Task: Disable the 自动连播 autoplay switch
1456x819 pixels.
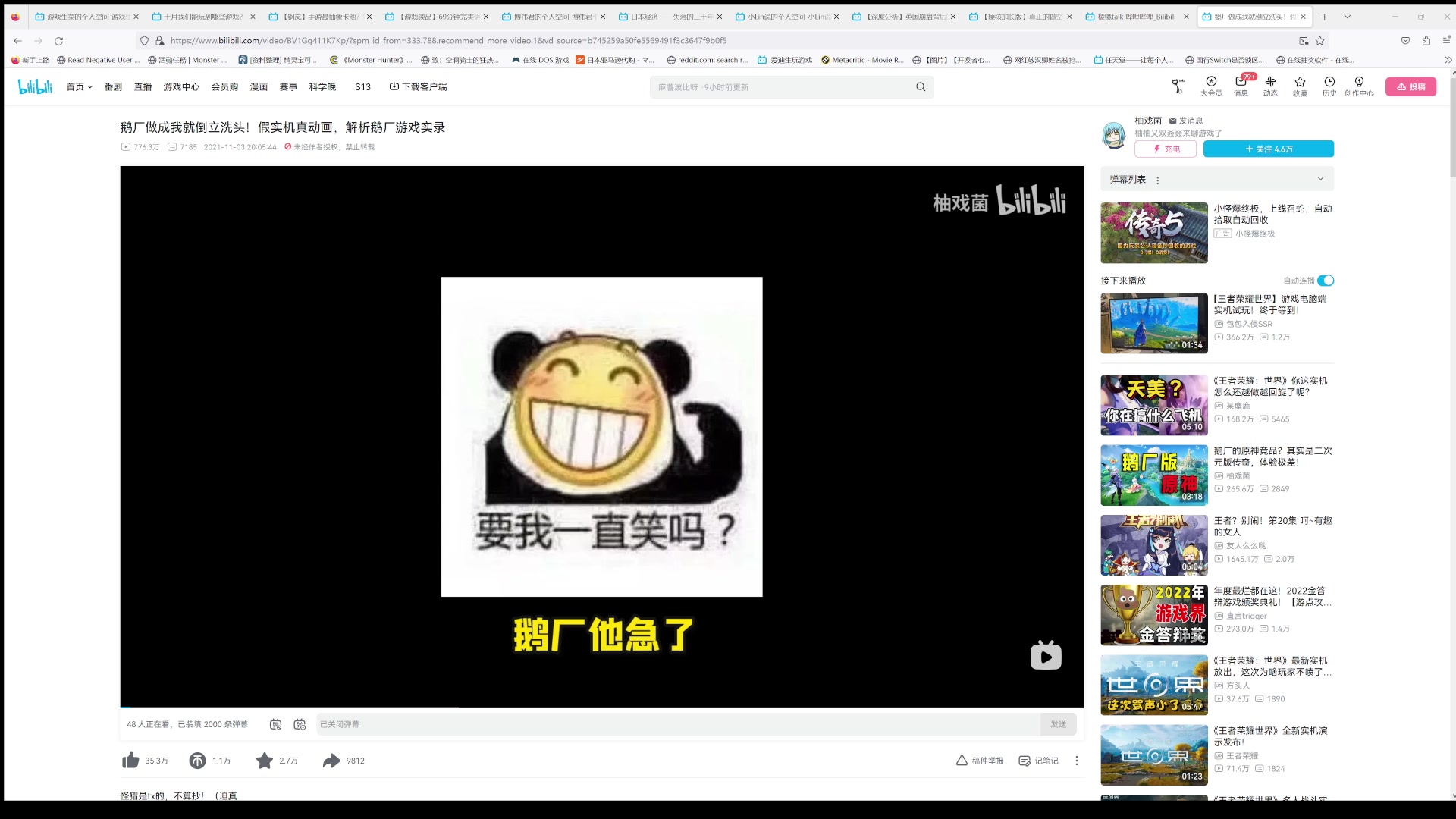Action: tap(1325, 280)
